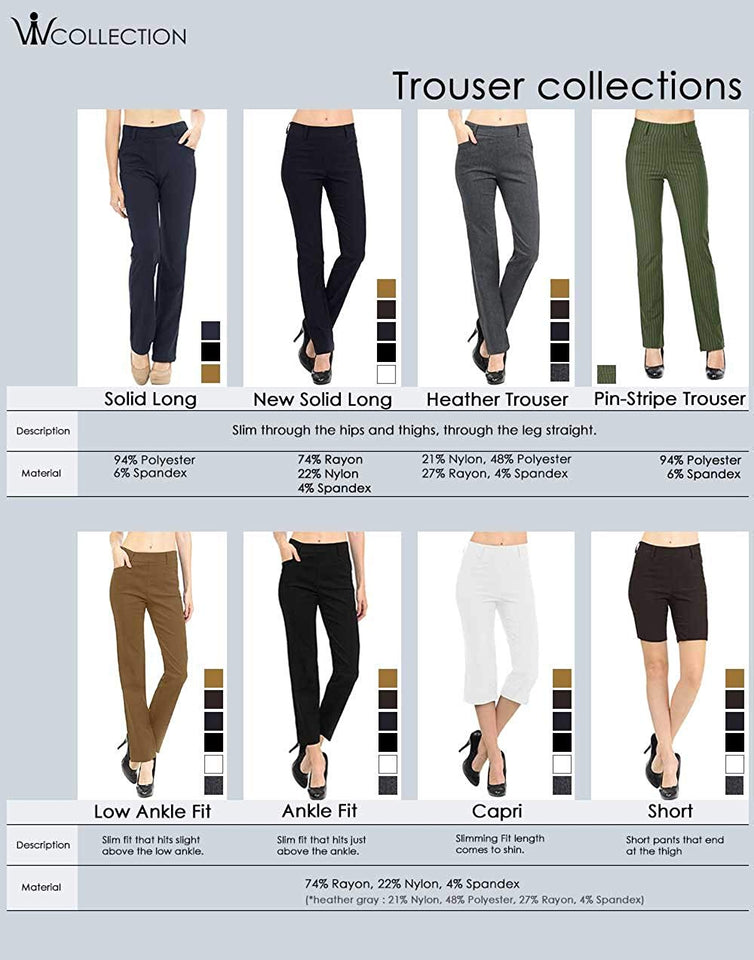This screenshot has width=754, height=960.
Task: Click the 'Ankle Fit' title
Action: pos(319,811)
